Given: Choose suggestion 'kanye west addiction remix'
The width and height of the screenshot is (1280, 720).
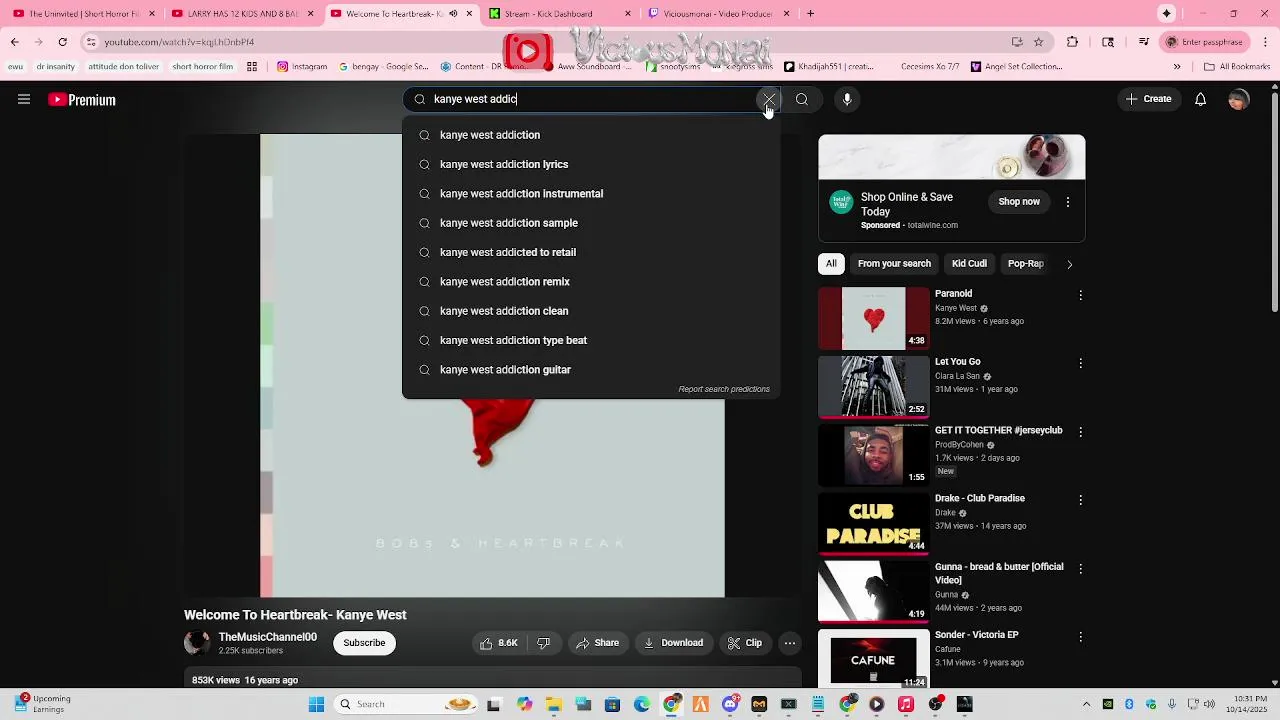Looking at the screenshot, I should coord(591,281).
